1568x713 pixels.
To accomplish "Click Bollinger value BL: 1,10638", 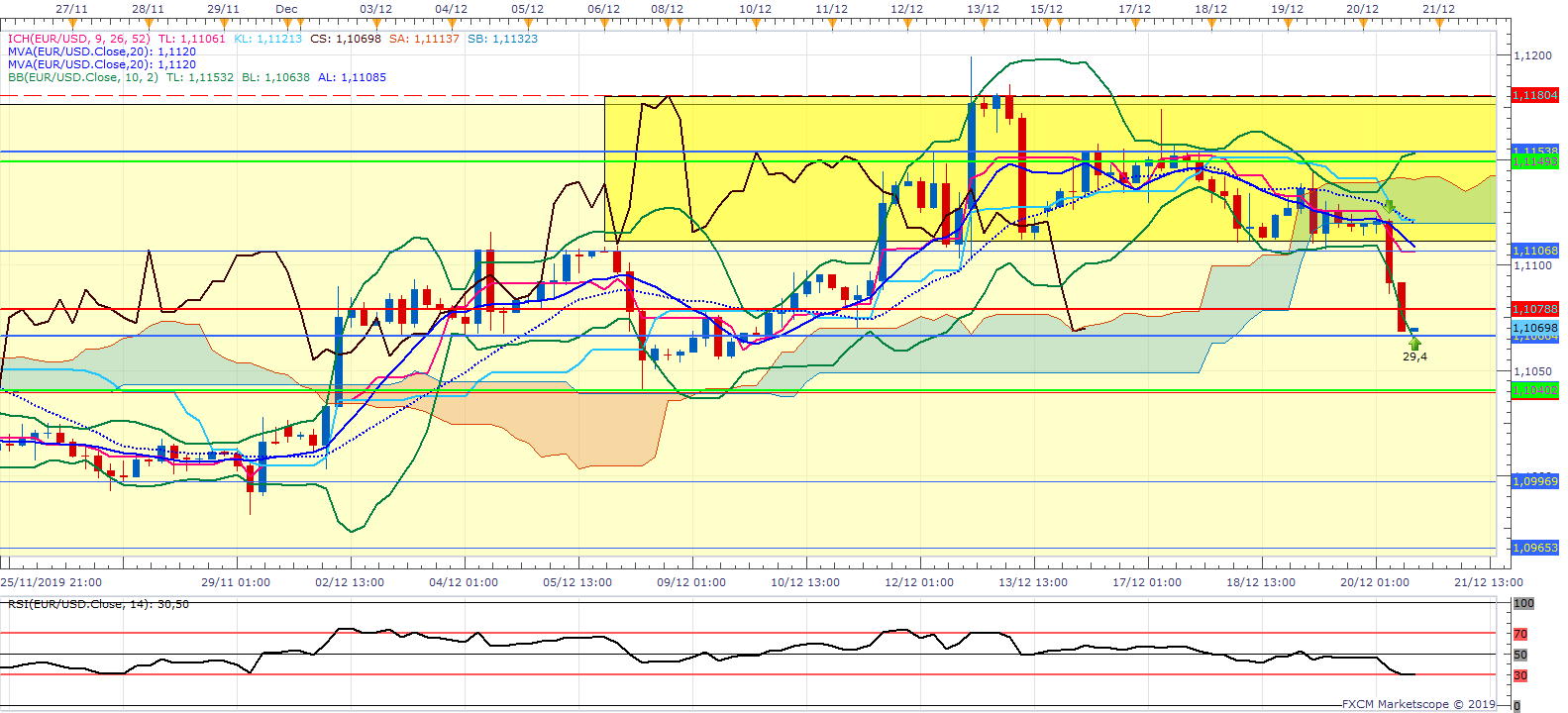I will click(x=275, y=77).
